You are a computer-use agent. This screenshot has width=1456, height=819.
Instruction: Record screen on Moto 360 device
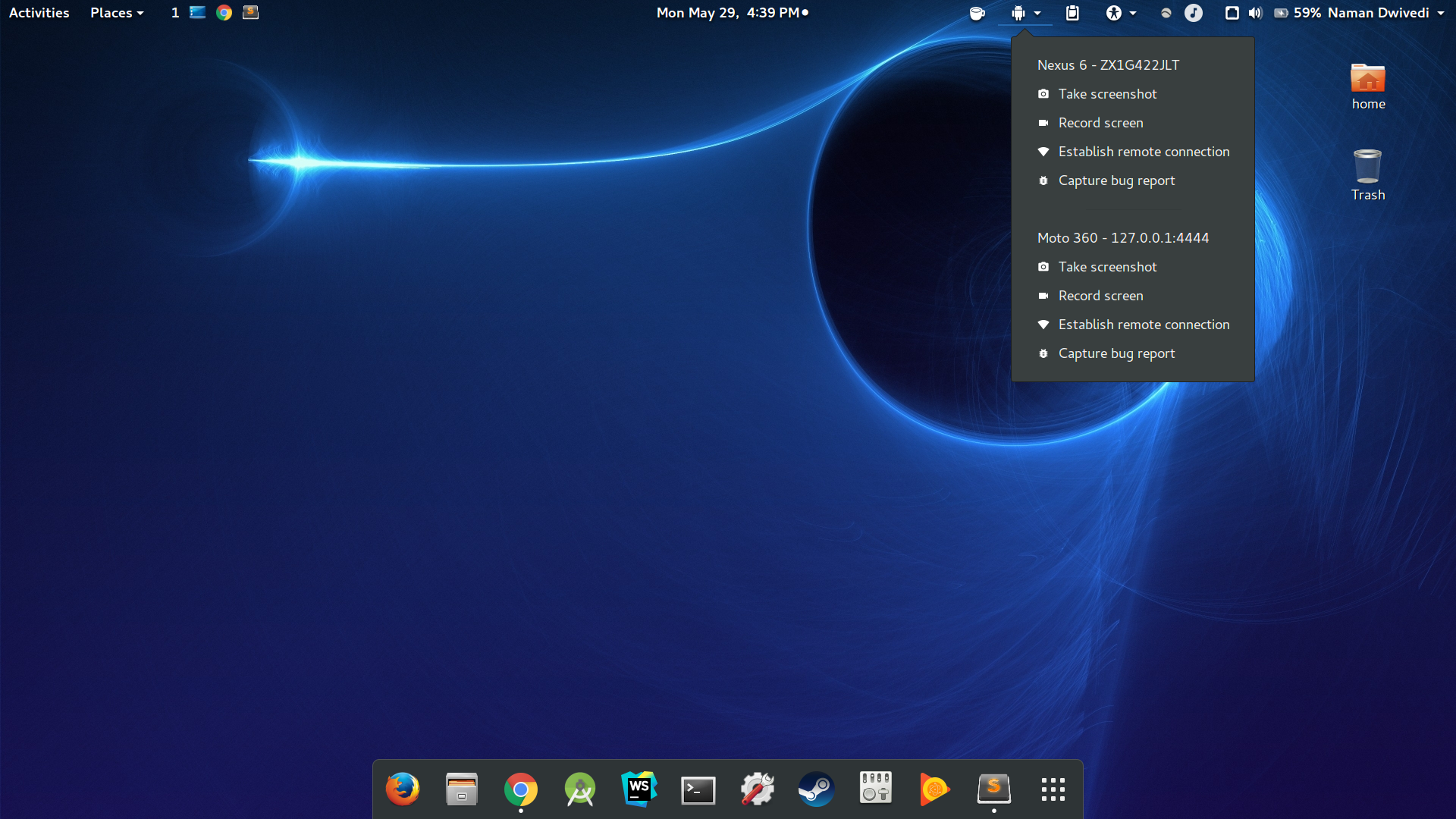[x=1100, y=296]
